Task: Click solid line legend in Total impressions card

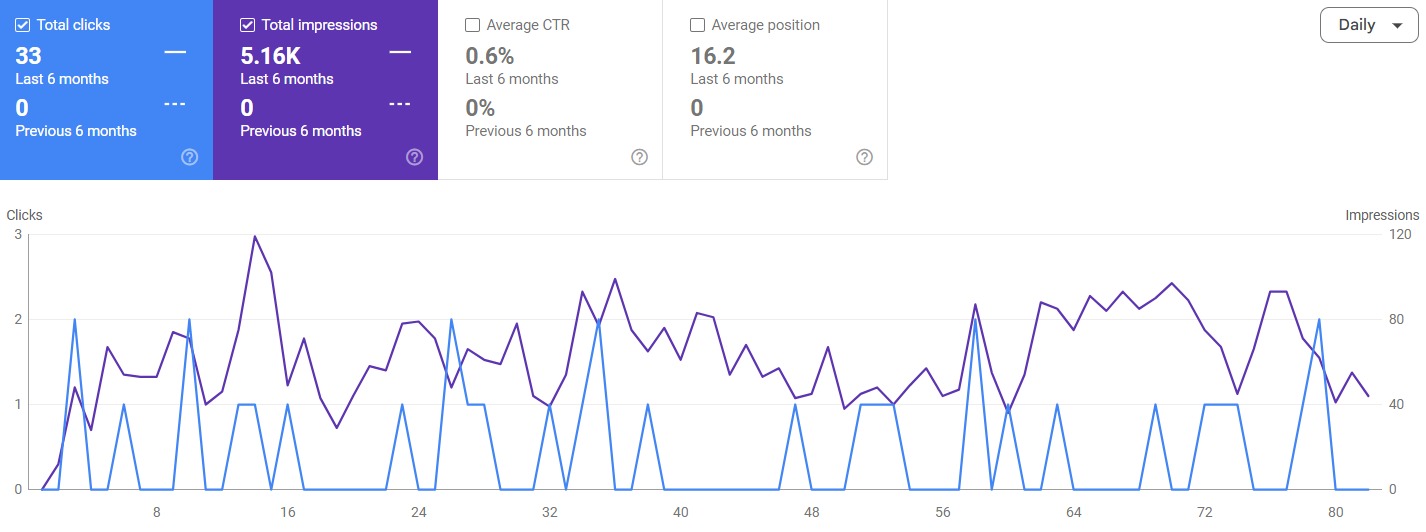Action: click(400, 53)
